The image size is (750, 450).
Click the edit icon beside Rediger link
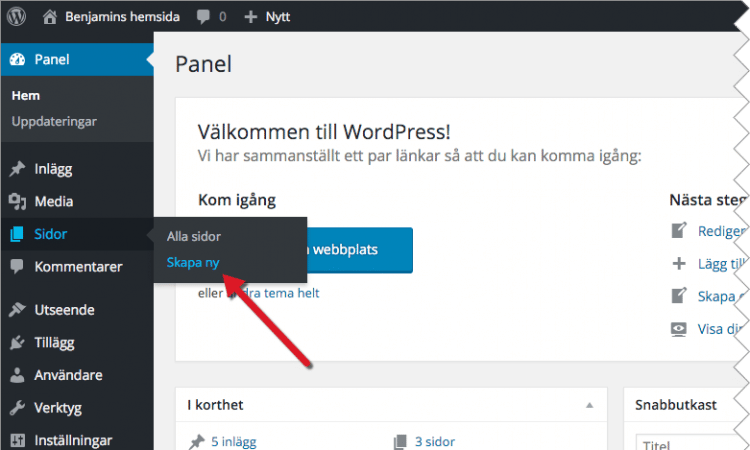679,230
